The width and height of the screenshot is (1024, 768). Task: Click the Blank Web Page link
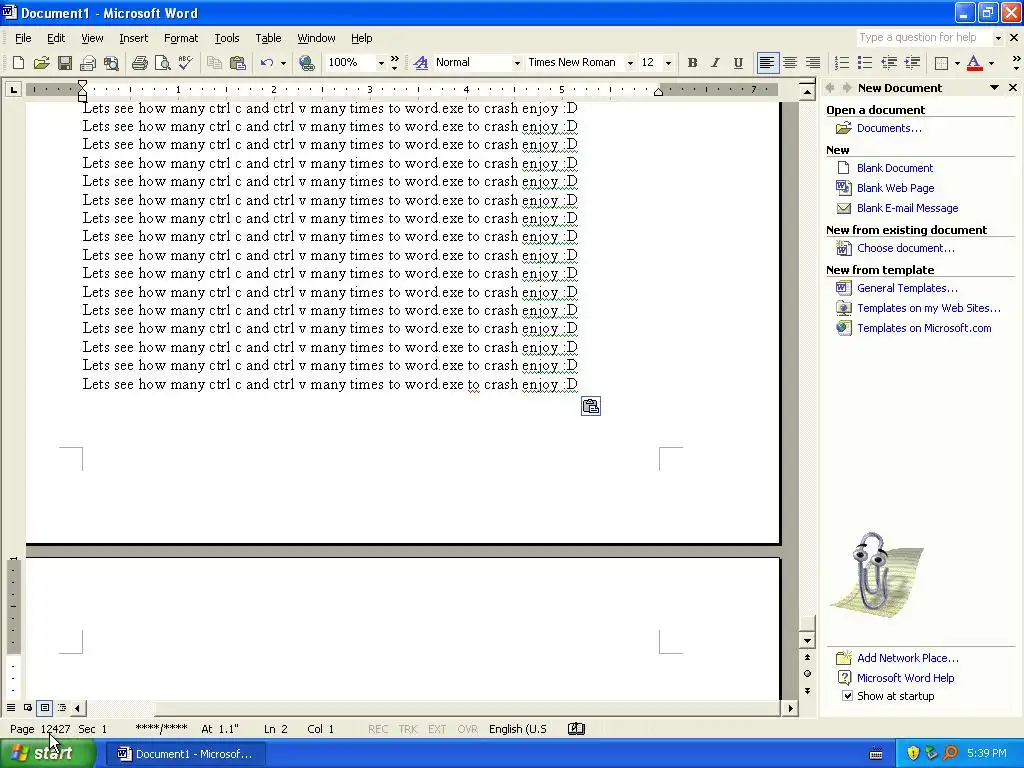895,188
